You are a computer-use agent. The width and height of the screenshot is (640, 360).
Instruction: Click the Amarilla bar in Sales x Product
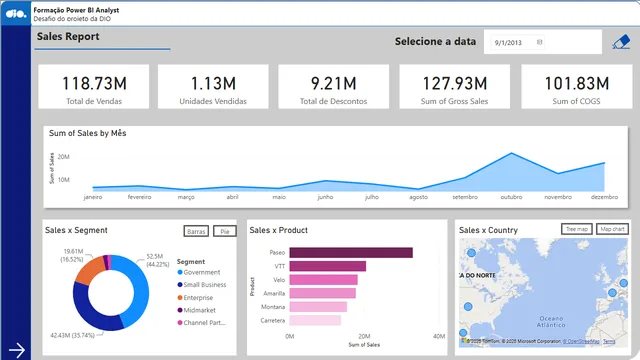322,293
